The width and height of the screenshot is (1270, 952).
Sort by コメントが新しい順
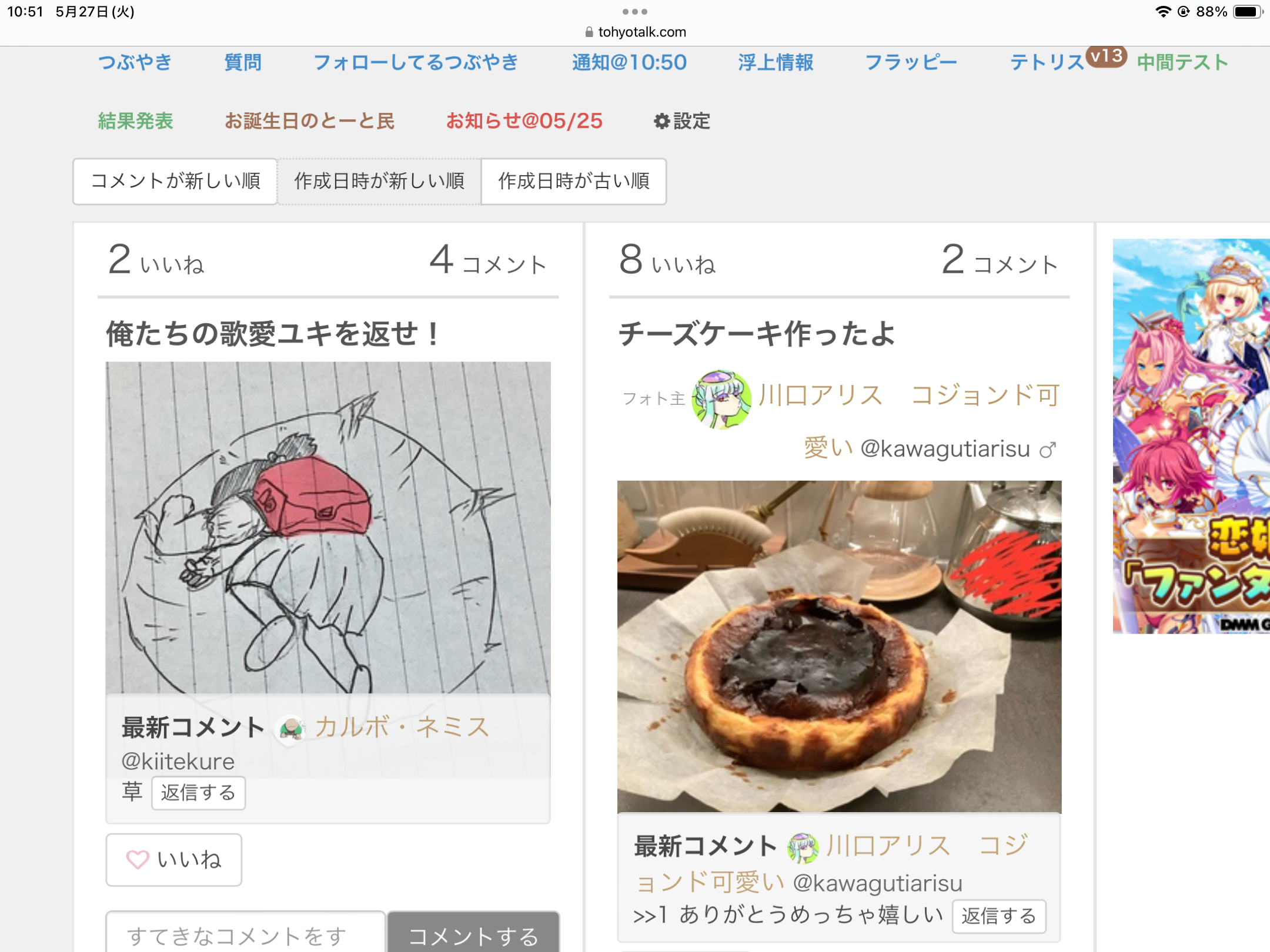(175, 182)
